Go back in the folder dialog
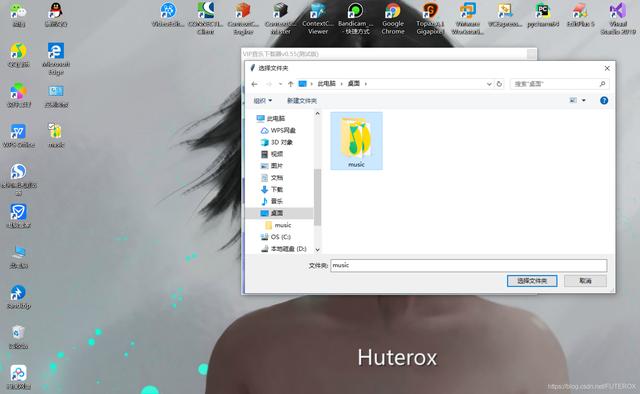This screenshot has width=640, height=394. pyautogui.click(x=255, y=84)
